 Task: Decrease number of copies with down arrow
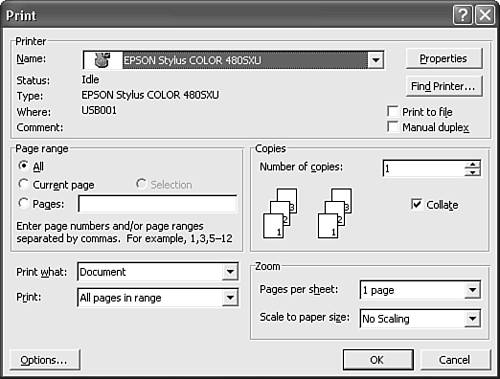473,172
